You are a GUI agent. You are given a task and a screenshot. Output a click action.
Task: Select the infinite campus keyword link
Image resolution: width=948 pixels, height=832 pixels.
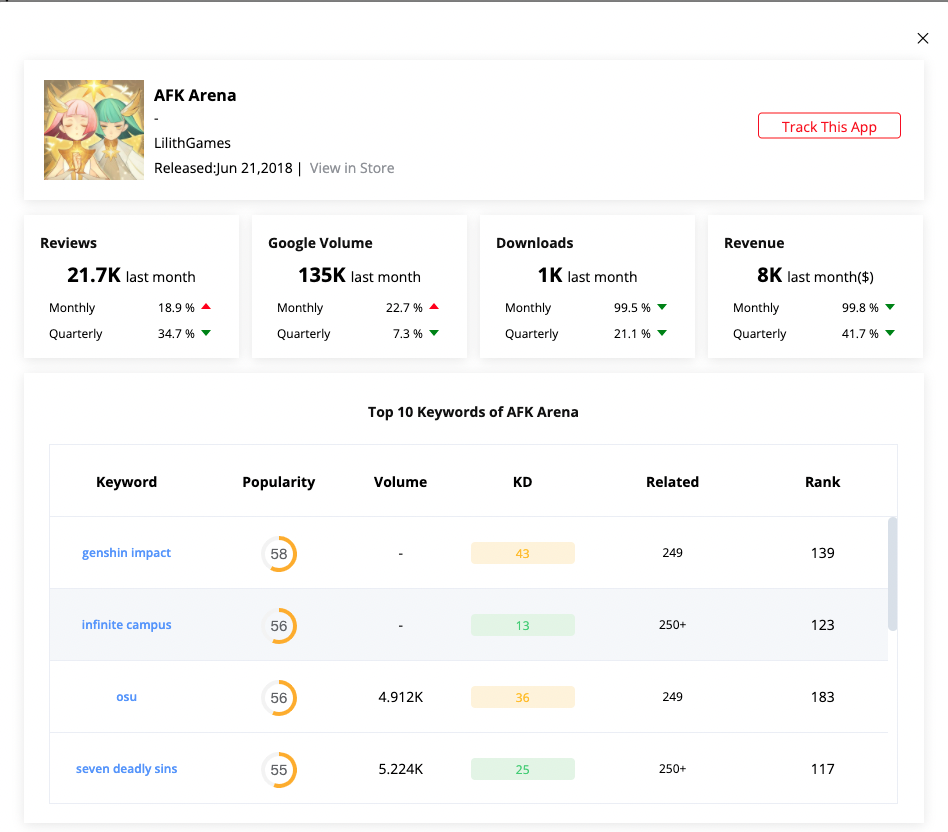126,625
